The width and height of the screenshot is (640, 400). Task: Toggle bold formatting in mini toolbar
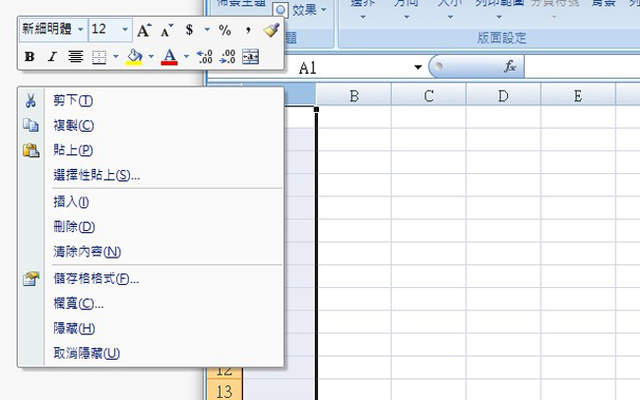pyautogui.click(x=29, y=57)
